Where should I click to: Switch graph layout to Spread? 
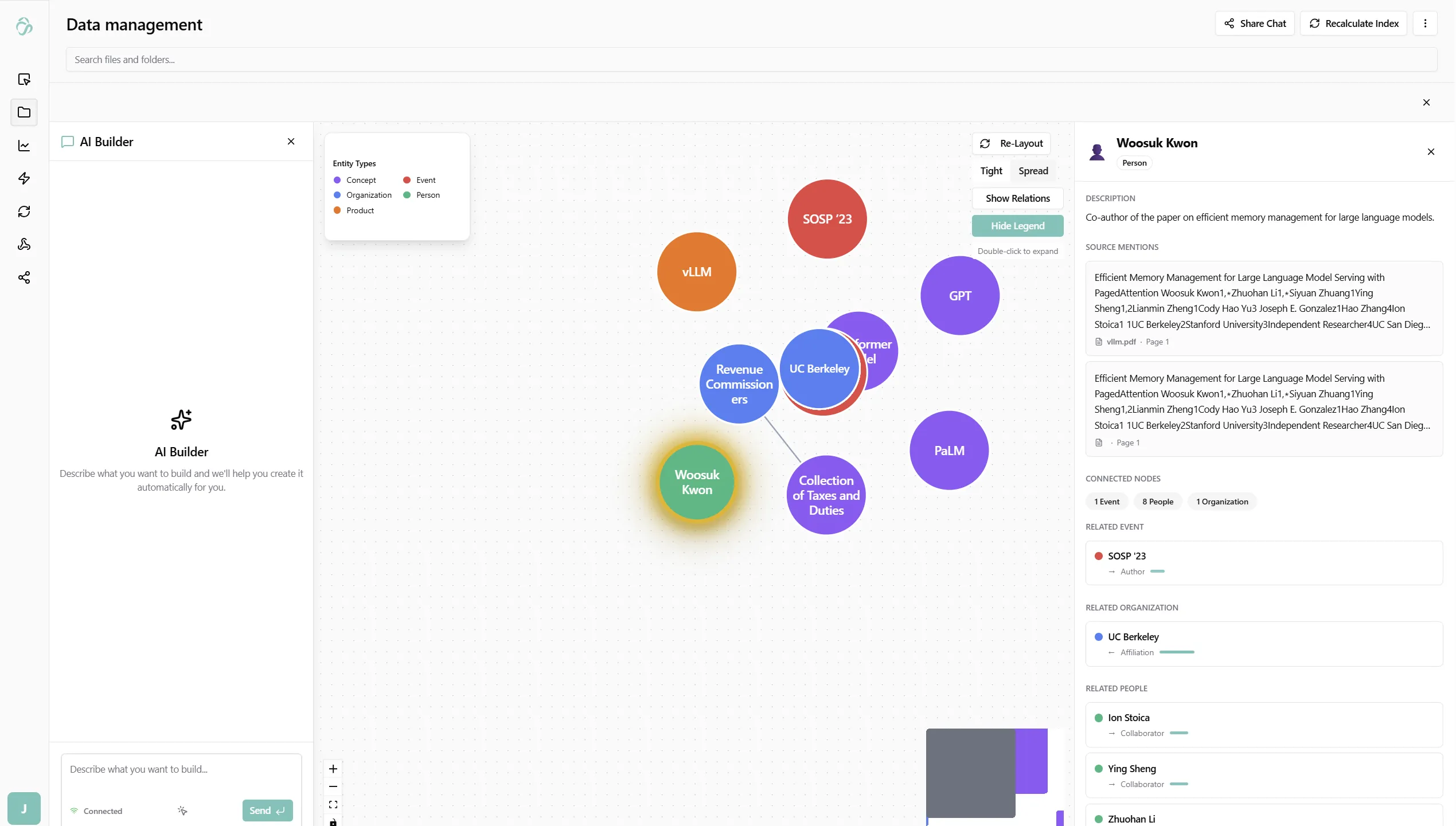pos(1033,171)
